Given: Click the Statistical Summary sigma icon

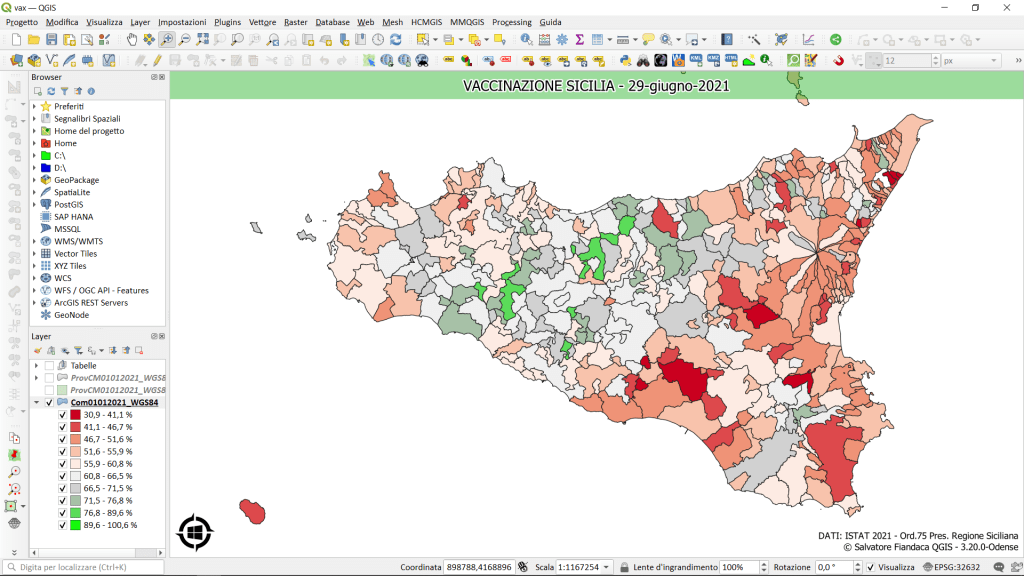Looking at the screenshot, I should click(579, 39).
